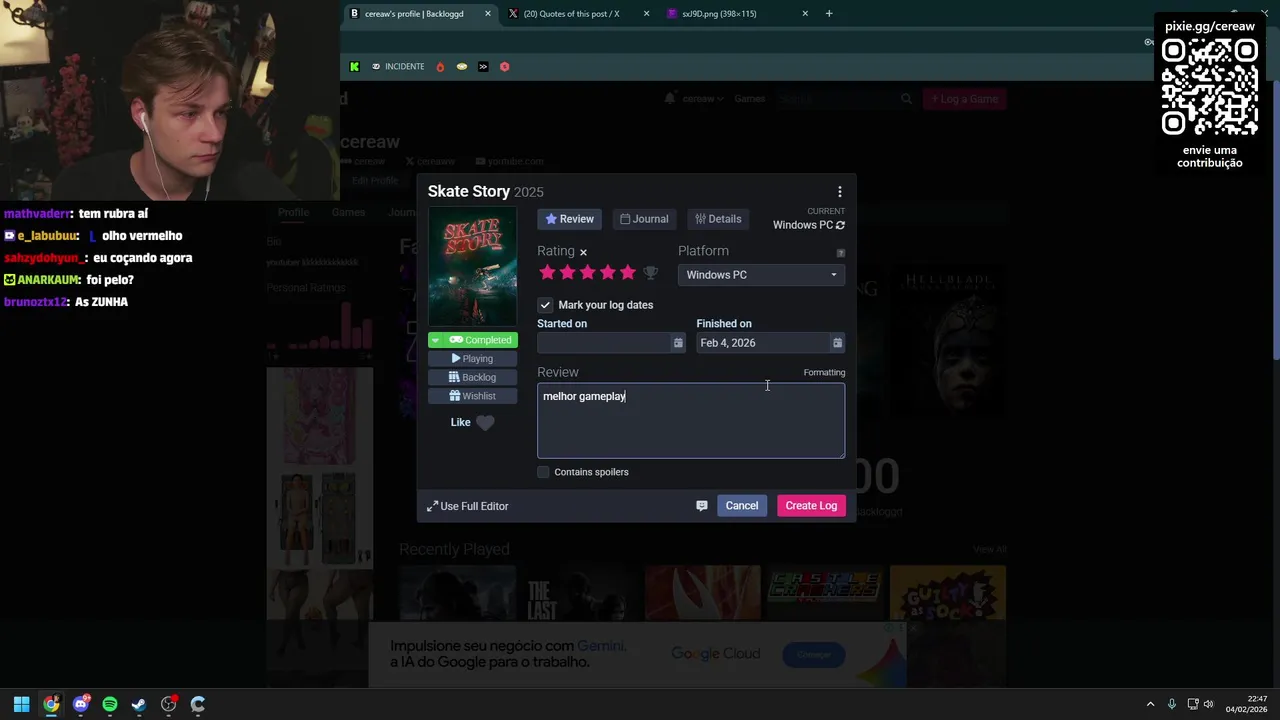
Task: Toggle the green Completed status button
Action: (480, 340)
